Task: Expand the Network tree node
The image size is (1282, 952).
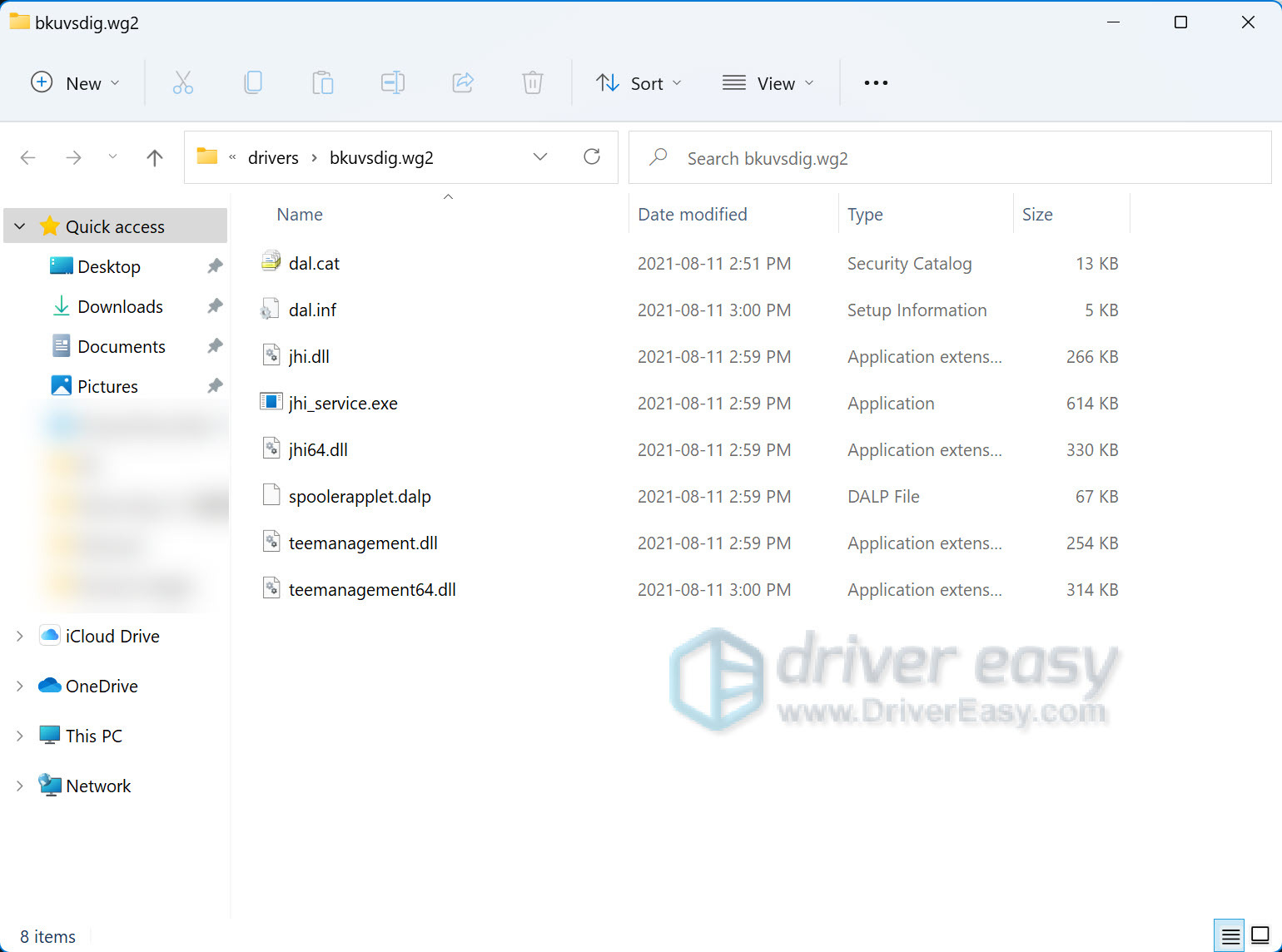Action: pyautogui.click(x=20, y=786)
